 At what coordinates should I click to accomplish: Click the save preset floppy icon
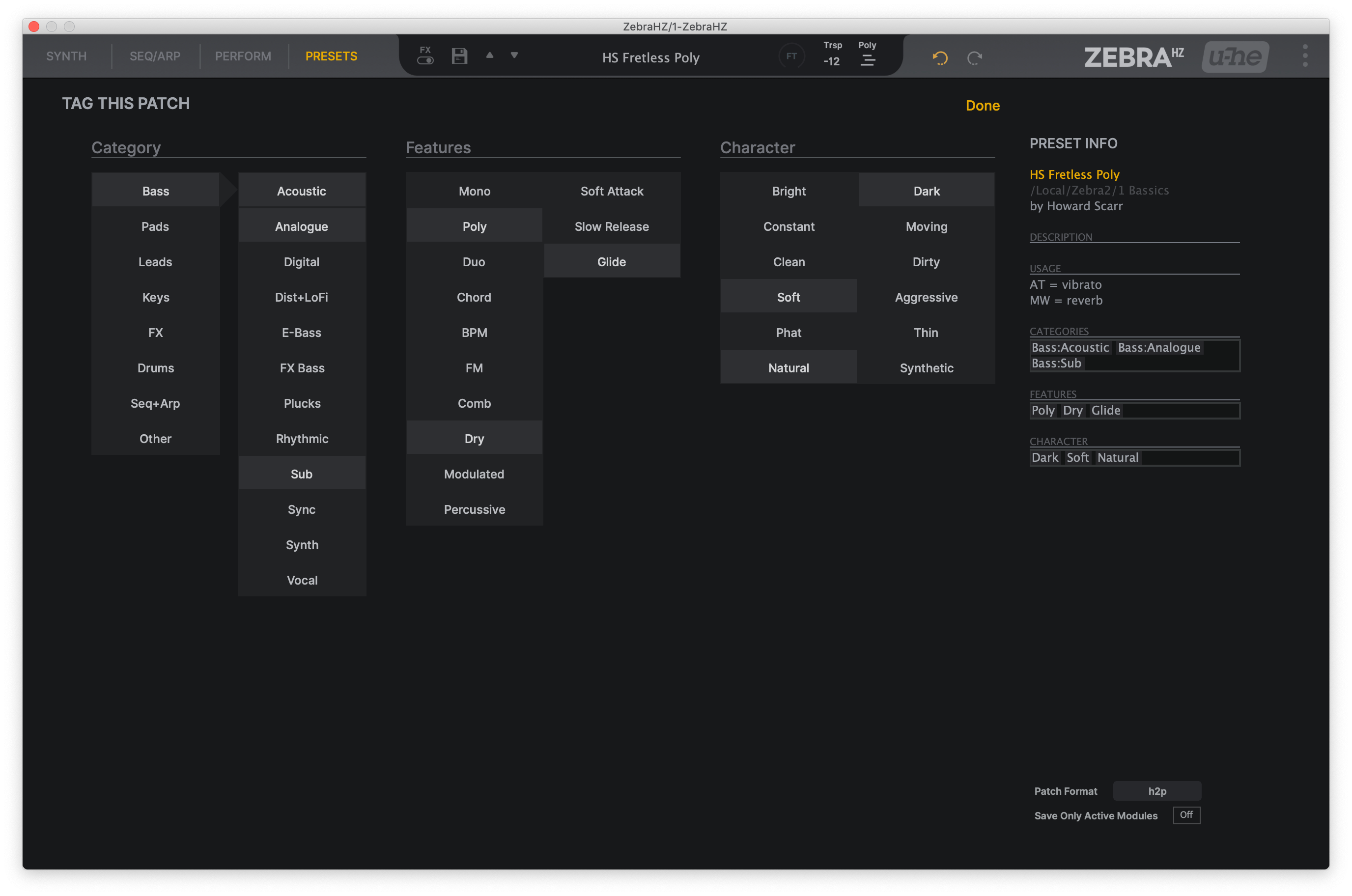point(459,56)
